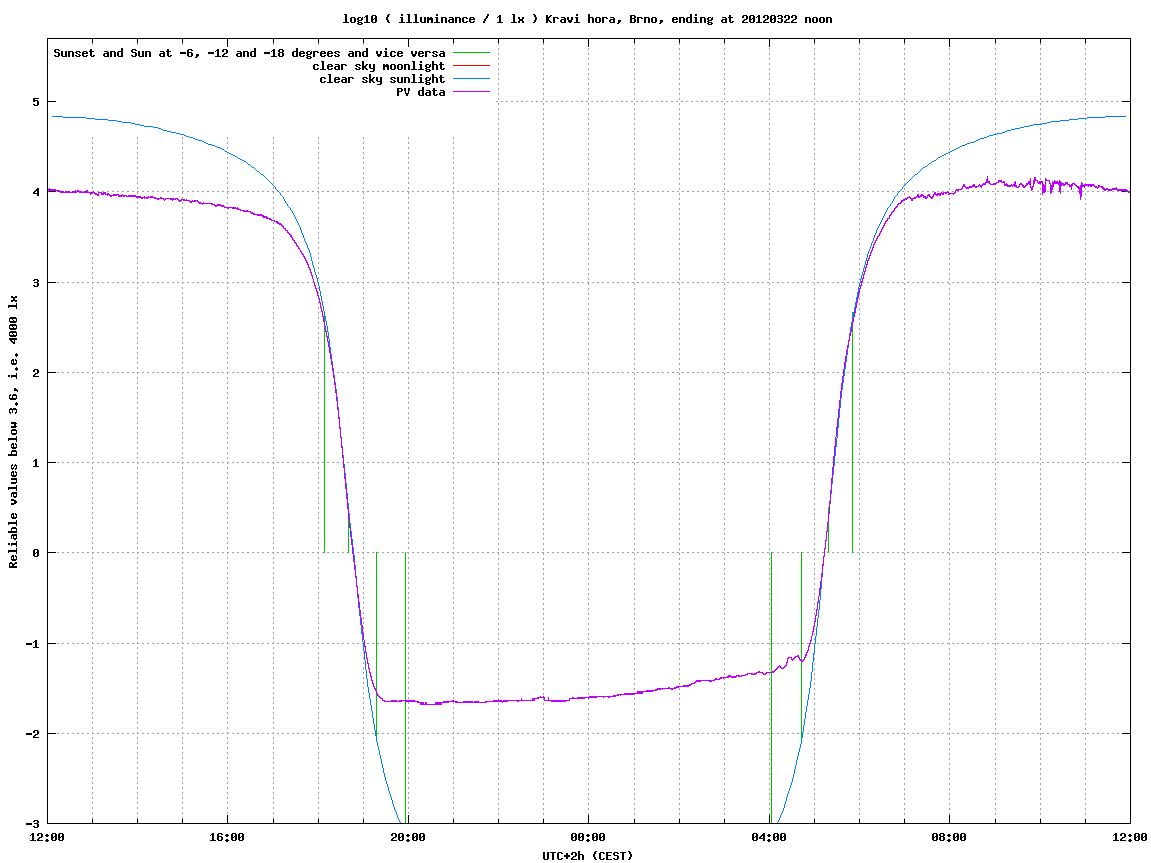Viewport: 1151px width, 863px height.
Task: Click the leftmost x-axis tick label '12:00'
Action: tap(47, 837)
